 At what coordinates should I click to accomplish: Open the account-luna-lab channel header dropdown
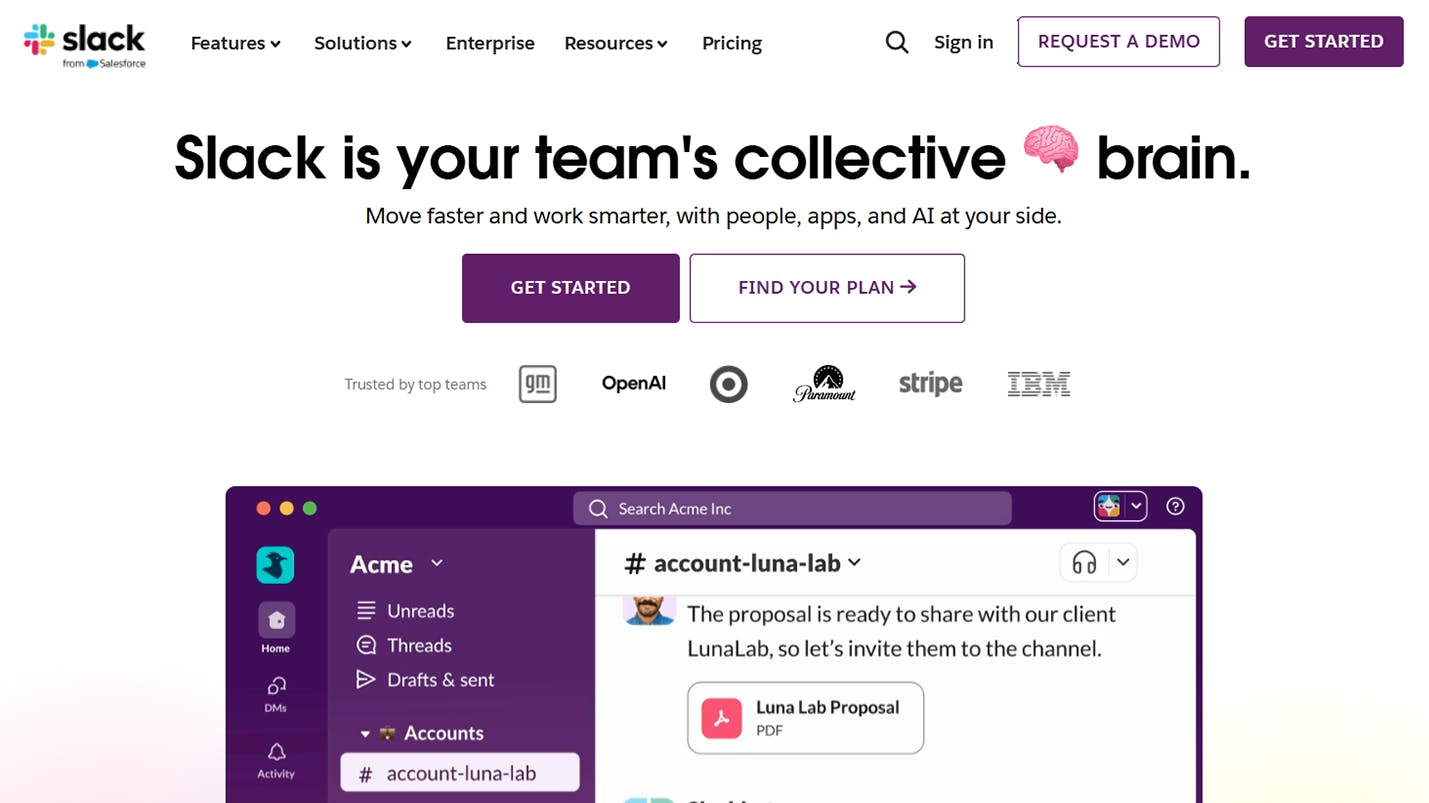click(x=854, y=563)
